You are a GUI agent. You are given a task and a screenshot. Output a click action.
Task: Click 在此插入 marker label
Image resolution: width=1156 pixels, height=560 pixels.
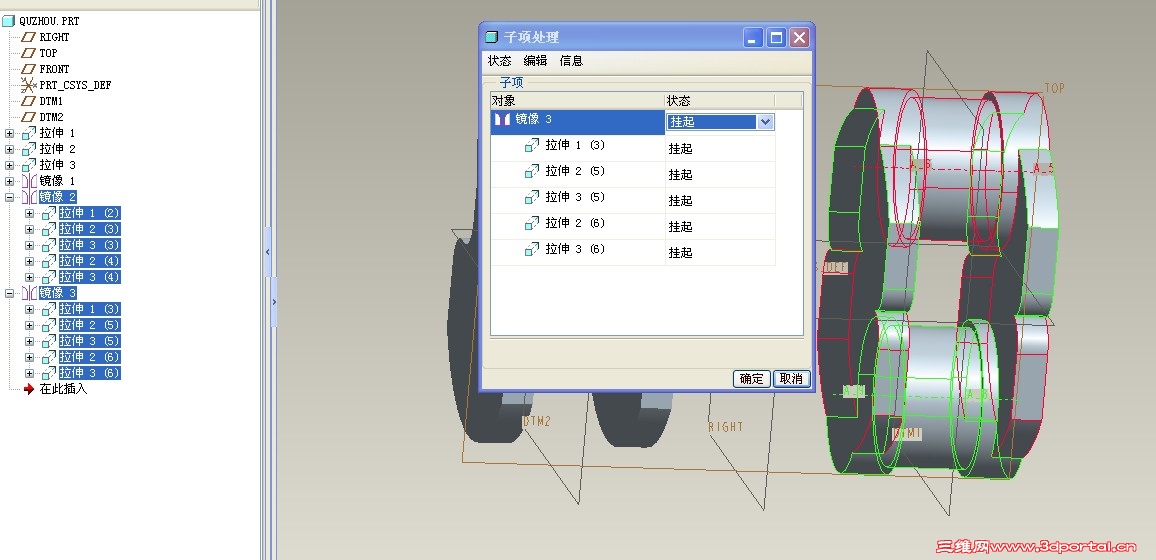[x=63, y=389]
